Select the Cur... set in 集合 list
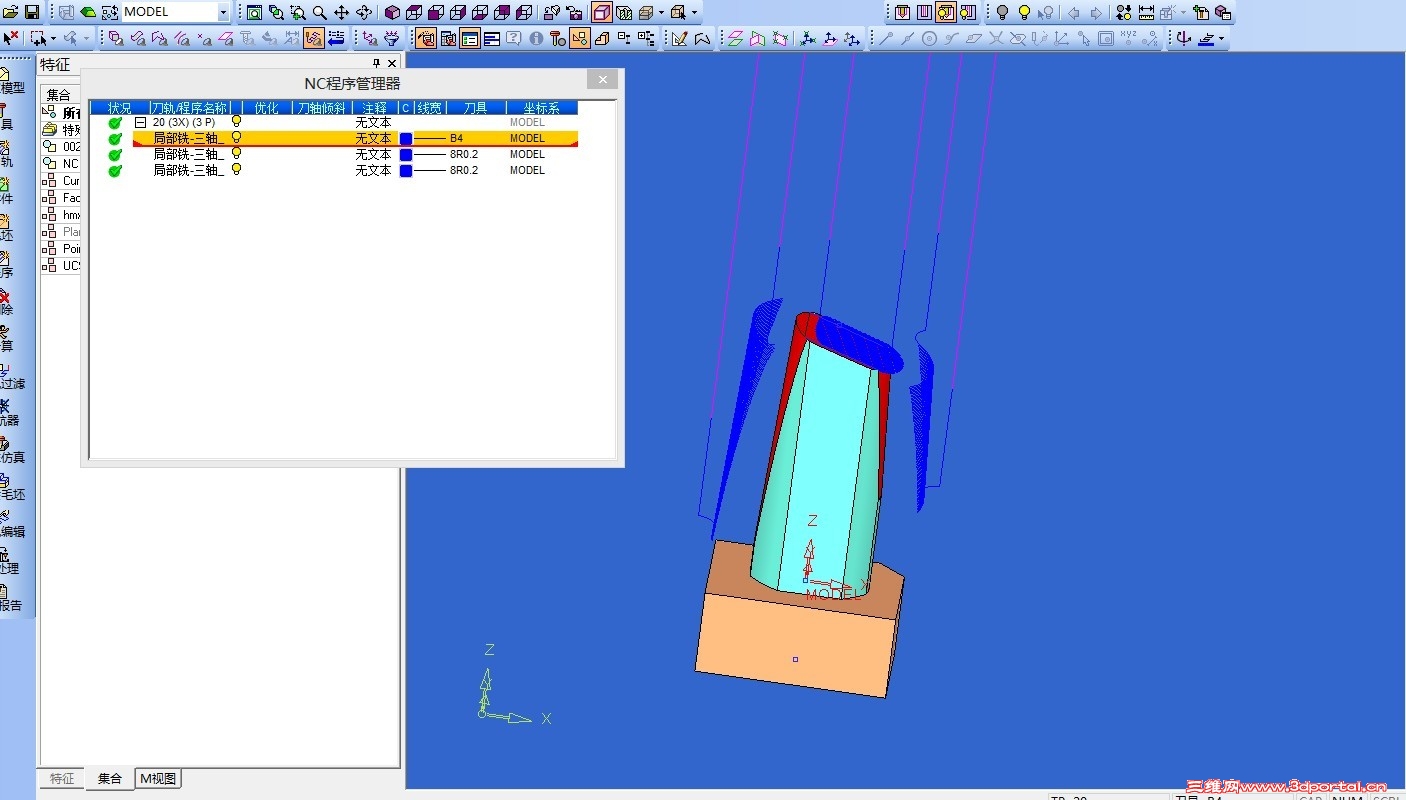This screenshot has width=1406, height=800. 61,181
